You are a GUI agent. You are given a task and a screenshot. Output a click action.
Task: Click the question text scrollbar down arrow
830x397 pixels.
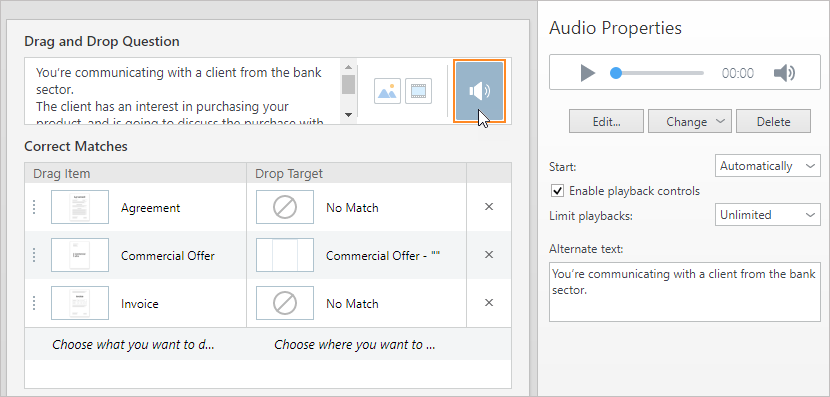[x=348, y=114]
